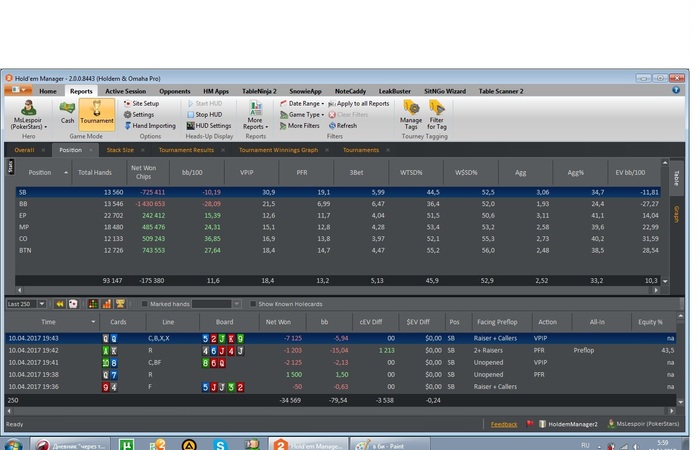Image resolution: width=700 pixels, height=450 pixels.
Task: Select the BTN position row
Action: (x=338, y=250)
